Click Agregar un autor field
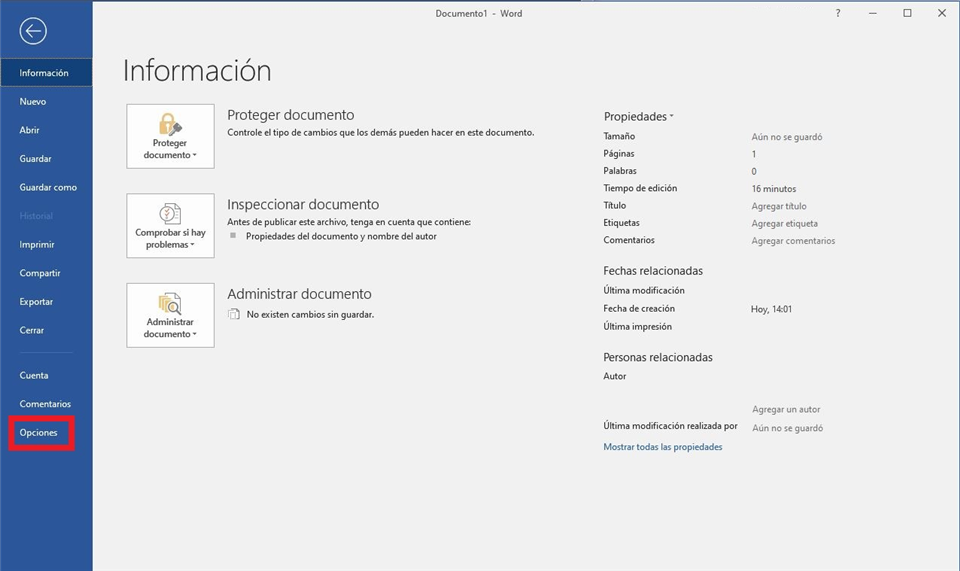 click(x=786, y=409)
